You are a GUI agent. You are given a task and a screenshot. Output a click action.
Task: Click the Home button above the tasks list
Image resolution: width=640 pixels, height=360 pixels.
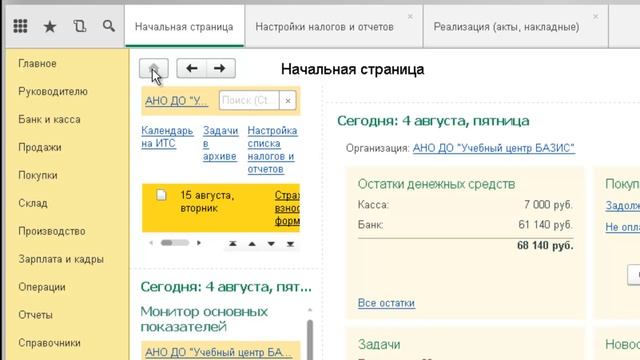pyautogui.click(x=153, y=68)
